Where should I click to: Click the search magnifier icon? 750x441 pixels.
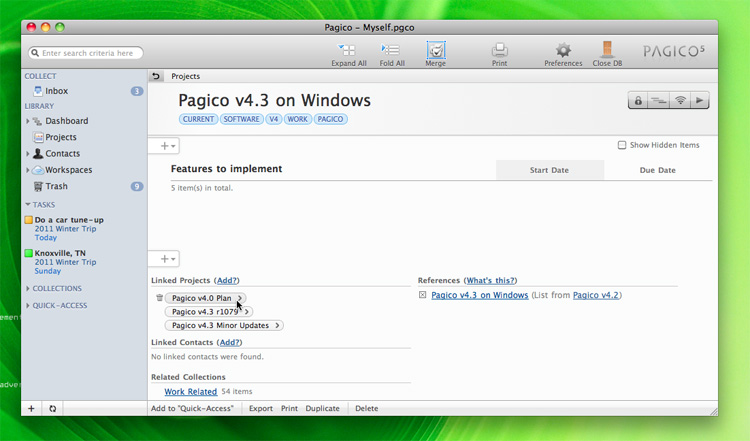pos(34,53)
